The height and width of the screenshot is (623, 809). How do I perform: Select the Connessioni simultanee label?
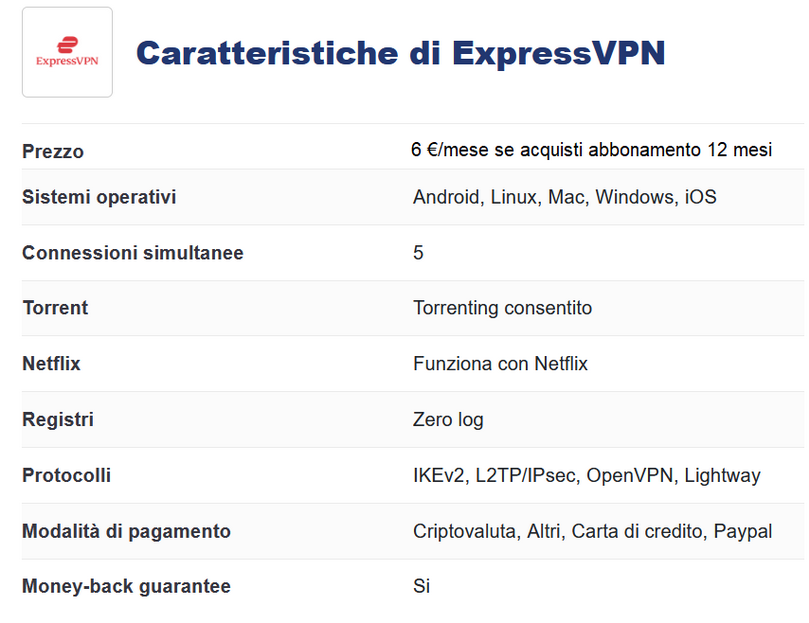pyautogui.click(x=133, y=253)
